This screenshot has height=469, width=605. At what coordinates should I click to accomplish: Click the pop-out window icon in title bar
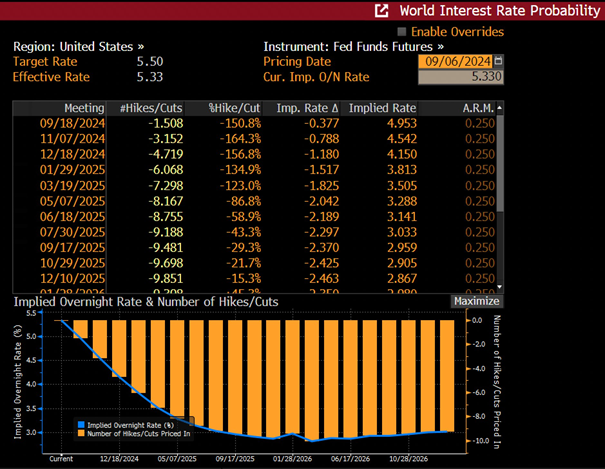381,10
